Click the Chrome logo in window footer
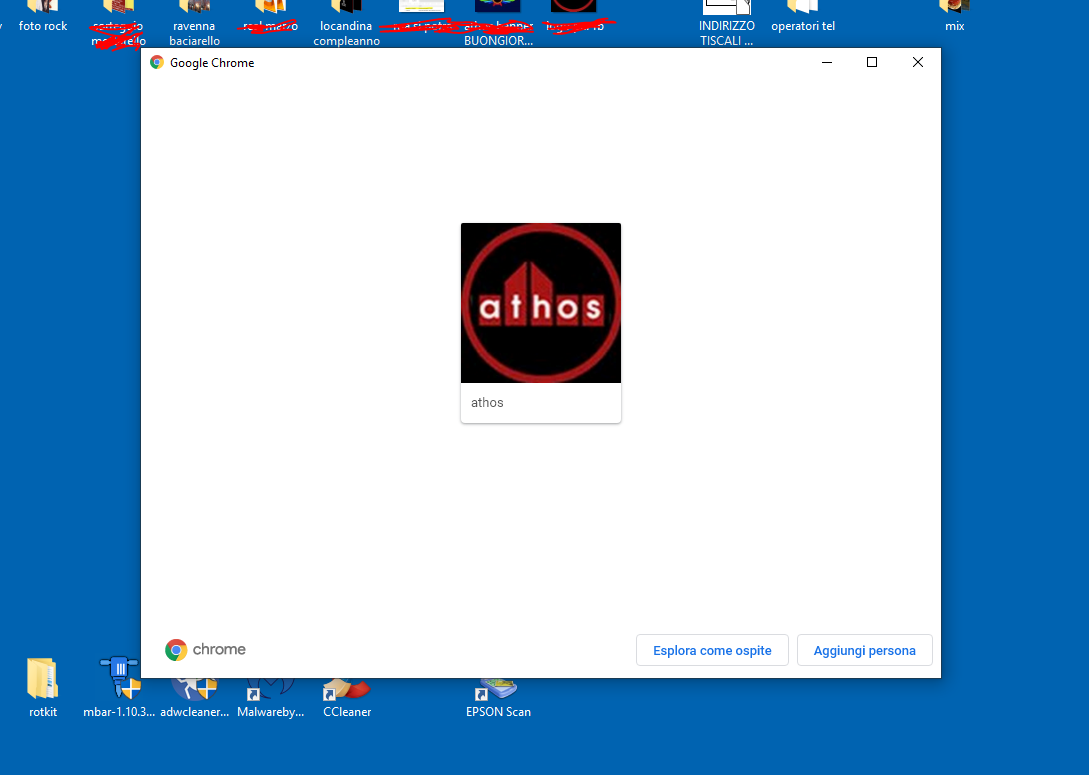 click(x=205, y=650)
